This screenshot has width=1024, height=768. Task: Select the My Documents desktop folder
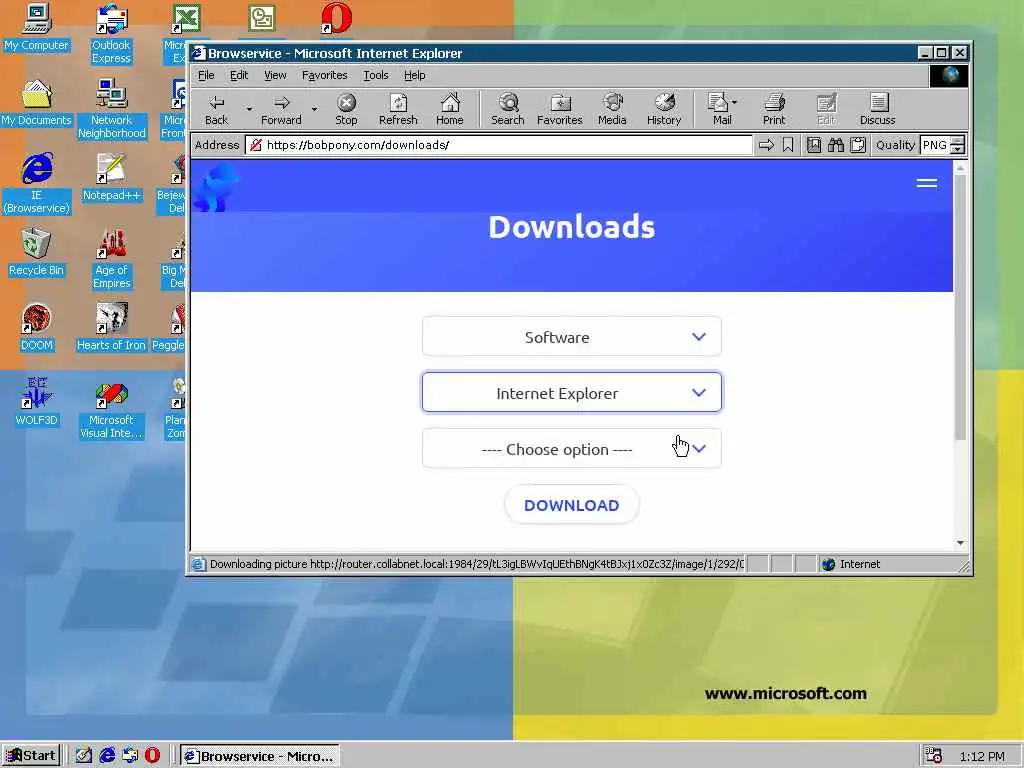pyautogui.click(x=37, y=103)
